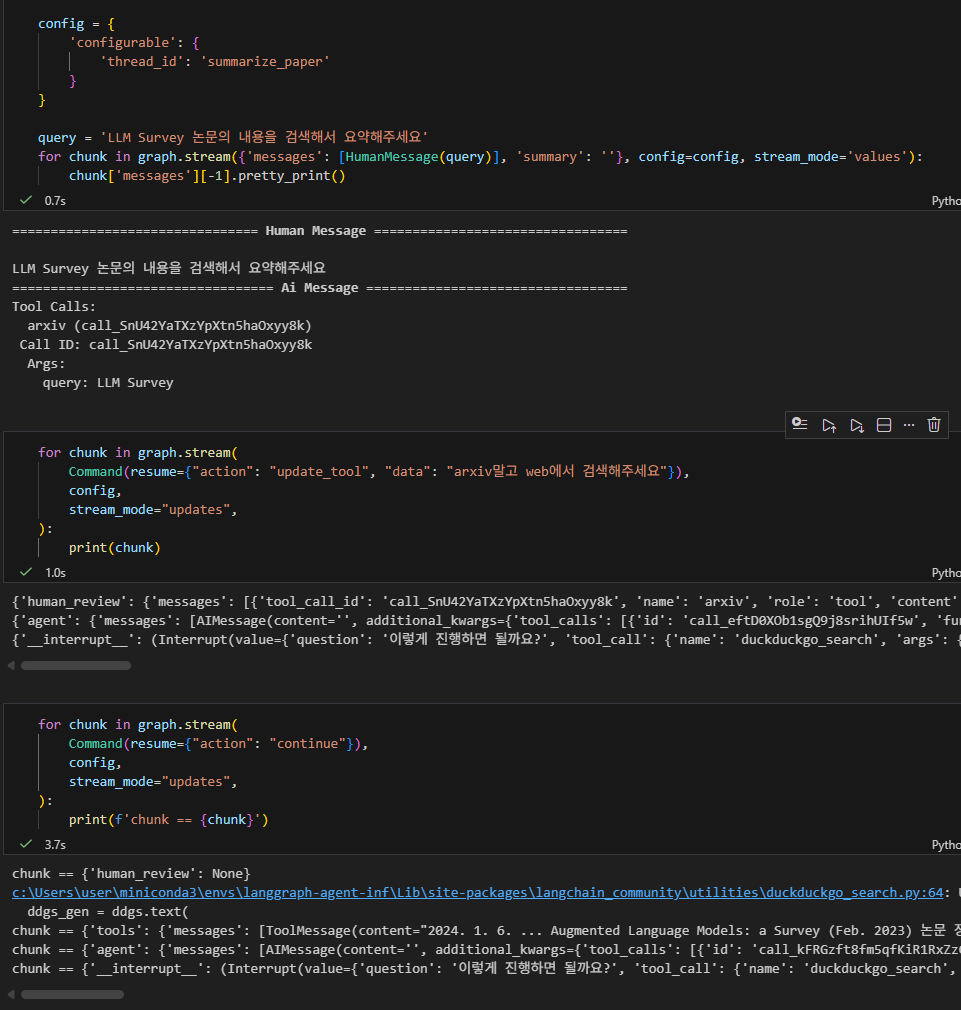Click the Run by Line icon

pyautogui.click(x=799, y=425)
